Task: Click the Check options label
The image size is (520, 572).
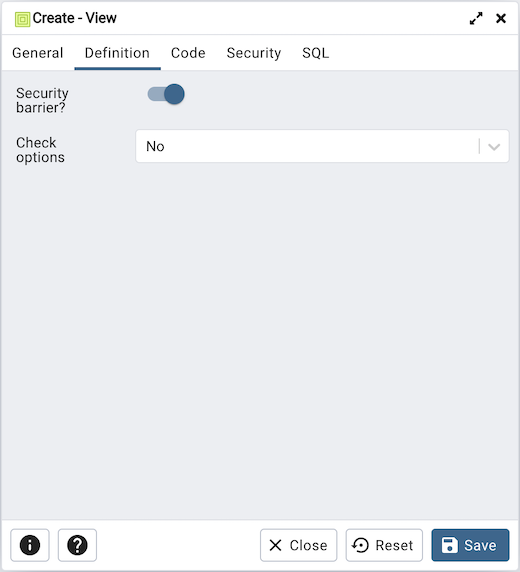Action: click(40, 150)
